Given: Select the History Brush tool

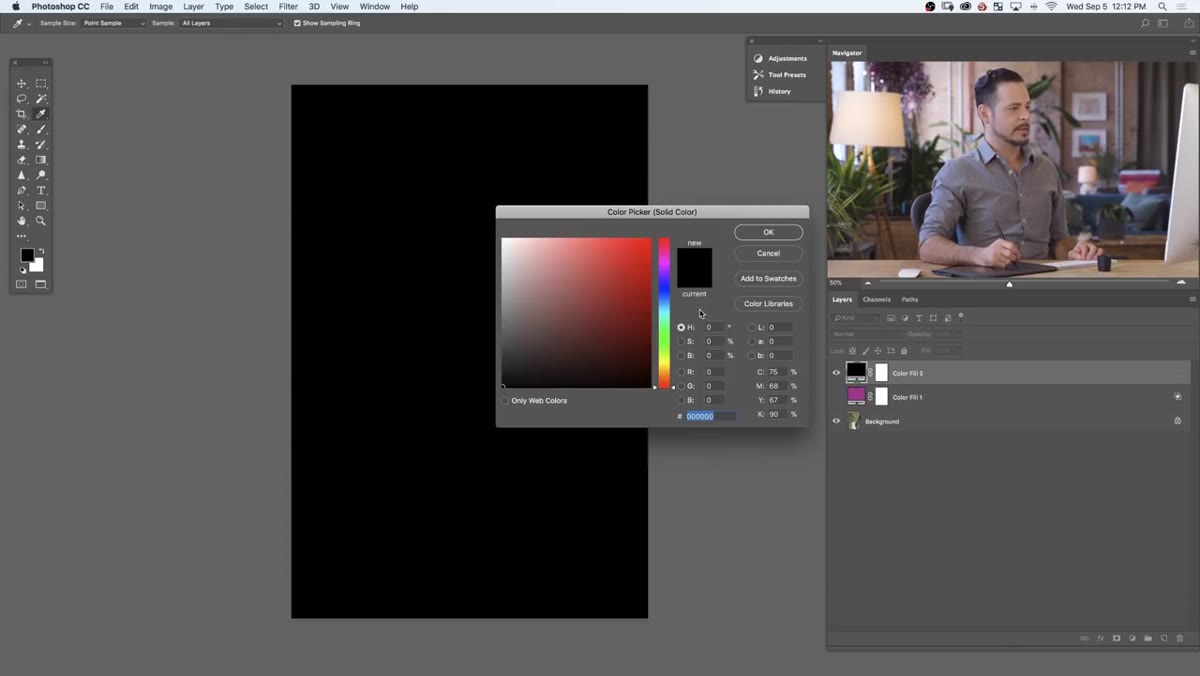Looking at the screenshot, I should tap(41, 145).
